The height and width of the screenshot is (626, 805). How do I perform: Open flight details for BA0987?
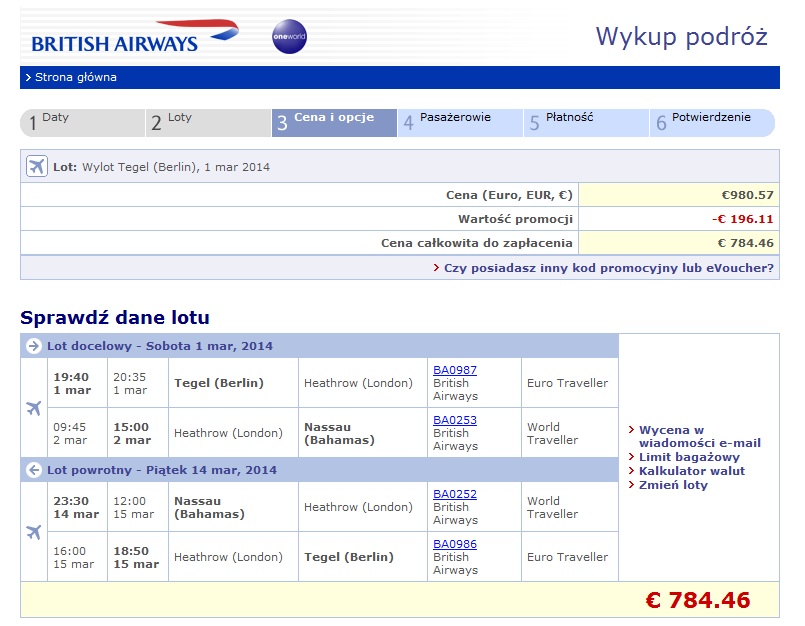tap(455, 370)
